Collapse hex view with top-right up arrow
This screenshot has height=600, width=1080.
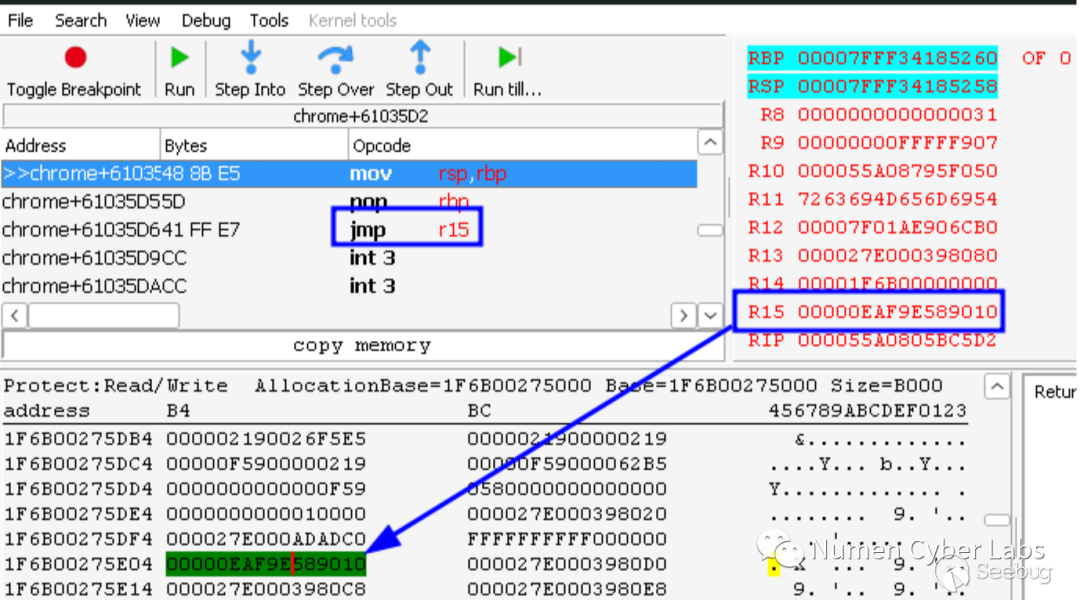click(997, 387)
